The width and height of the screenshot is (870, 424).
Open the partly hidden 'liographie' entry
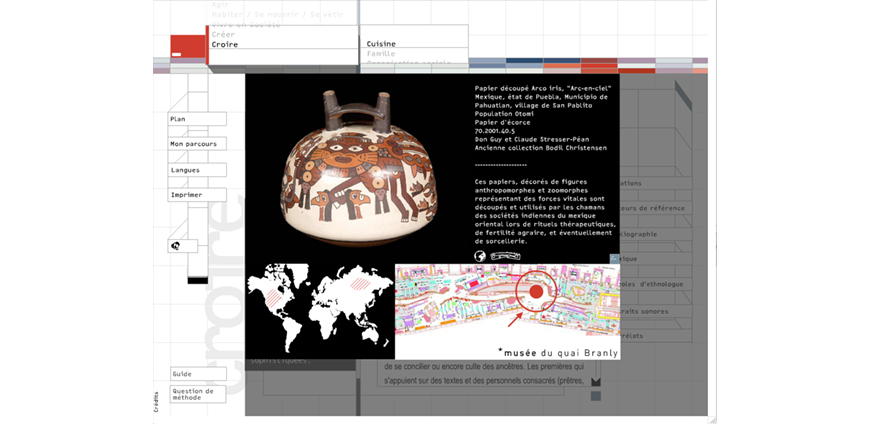(x=656, y=234)
